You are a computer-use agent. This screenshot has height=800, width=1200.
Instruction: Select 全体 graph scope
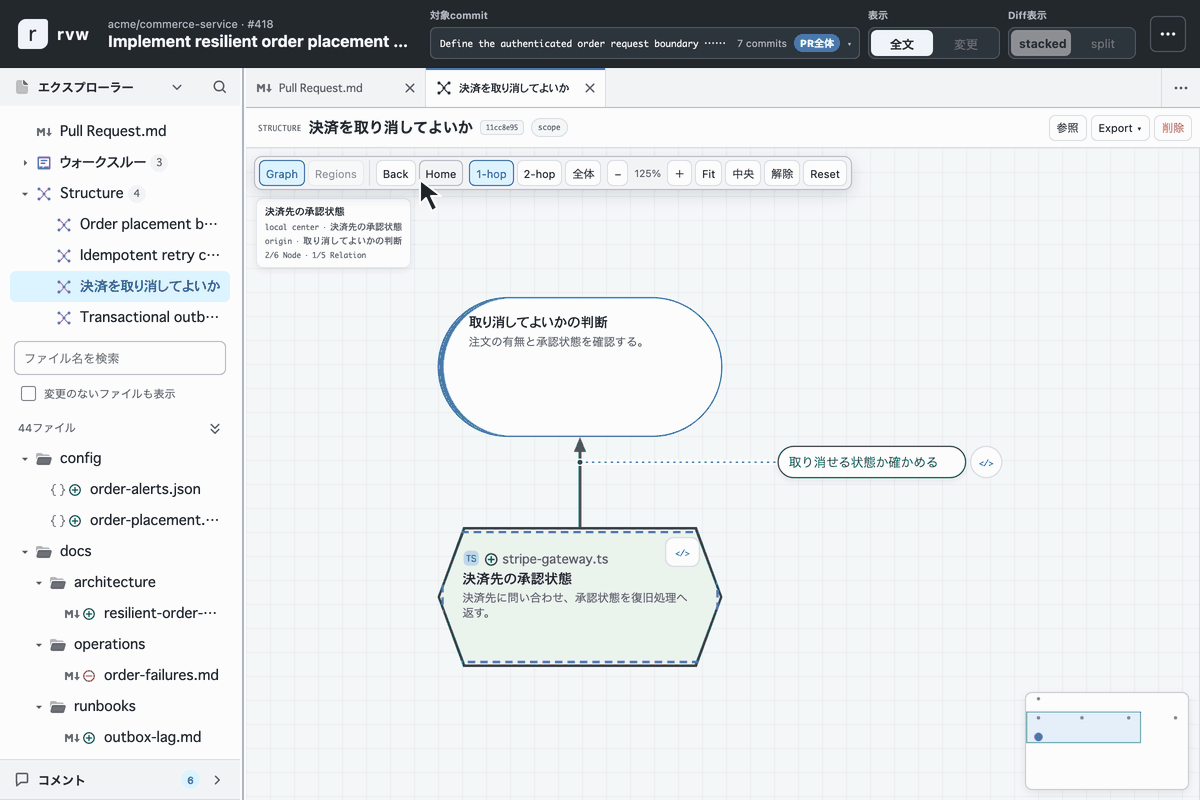[x=583, y=174]
